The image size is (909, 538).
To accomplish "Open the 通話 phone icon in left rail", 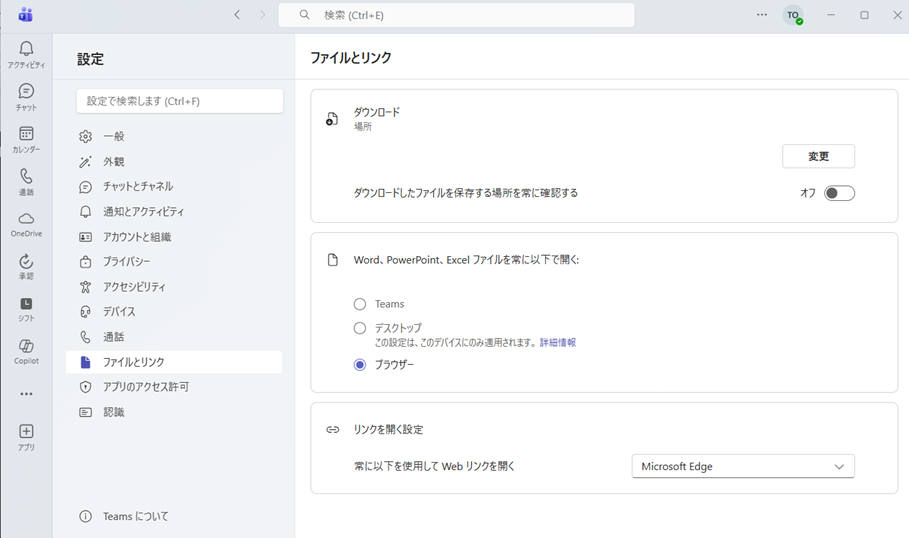I will pyautogui.click(x=26, y=181).
